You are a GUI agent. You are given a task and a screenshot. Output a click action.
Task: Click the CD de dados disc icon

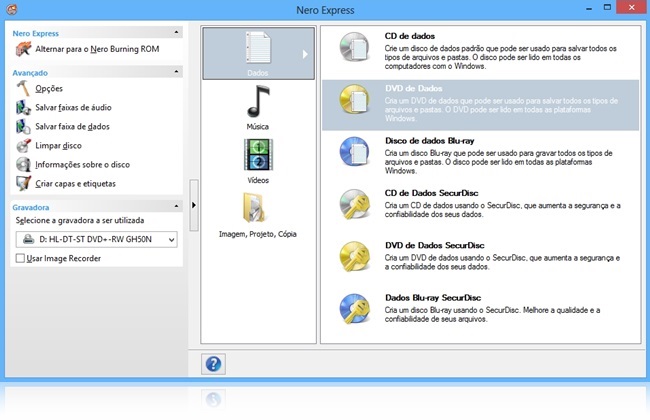pos(354,47)
